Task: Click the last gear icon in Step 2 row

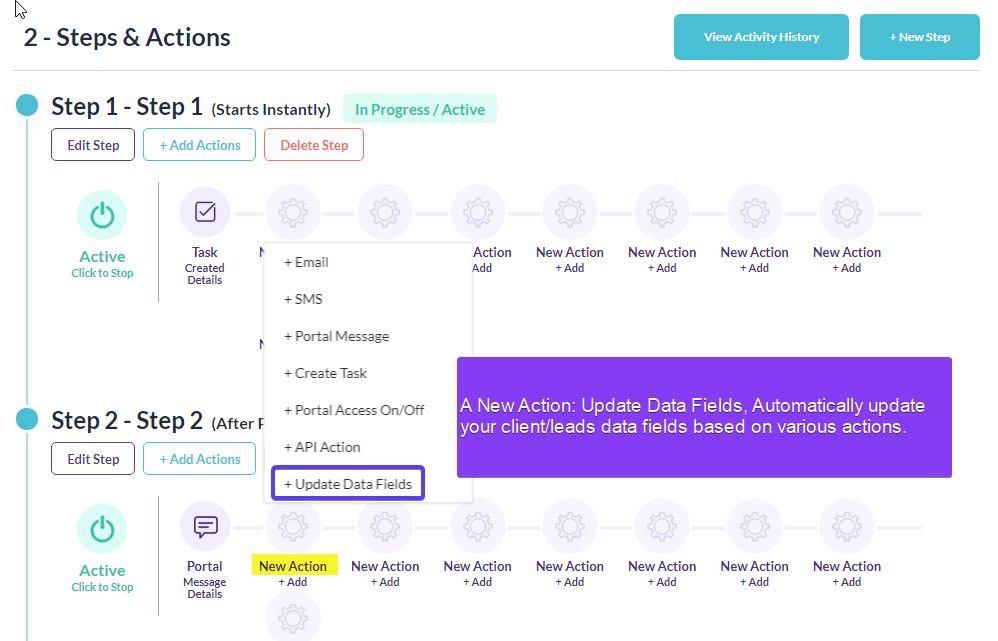Action: (846, 526)
